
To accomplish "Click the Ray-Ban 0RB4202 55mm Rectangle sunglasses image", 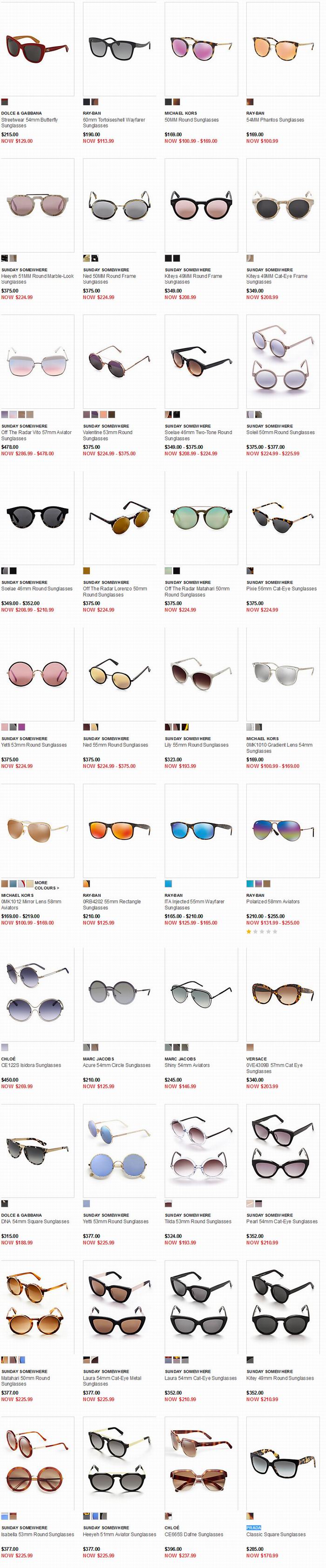I will pos(119,830).
